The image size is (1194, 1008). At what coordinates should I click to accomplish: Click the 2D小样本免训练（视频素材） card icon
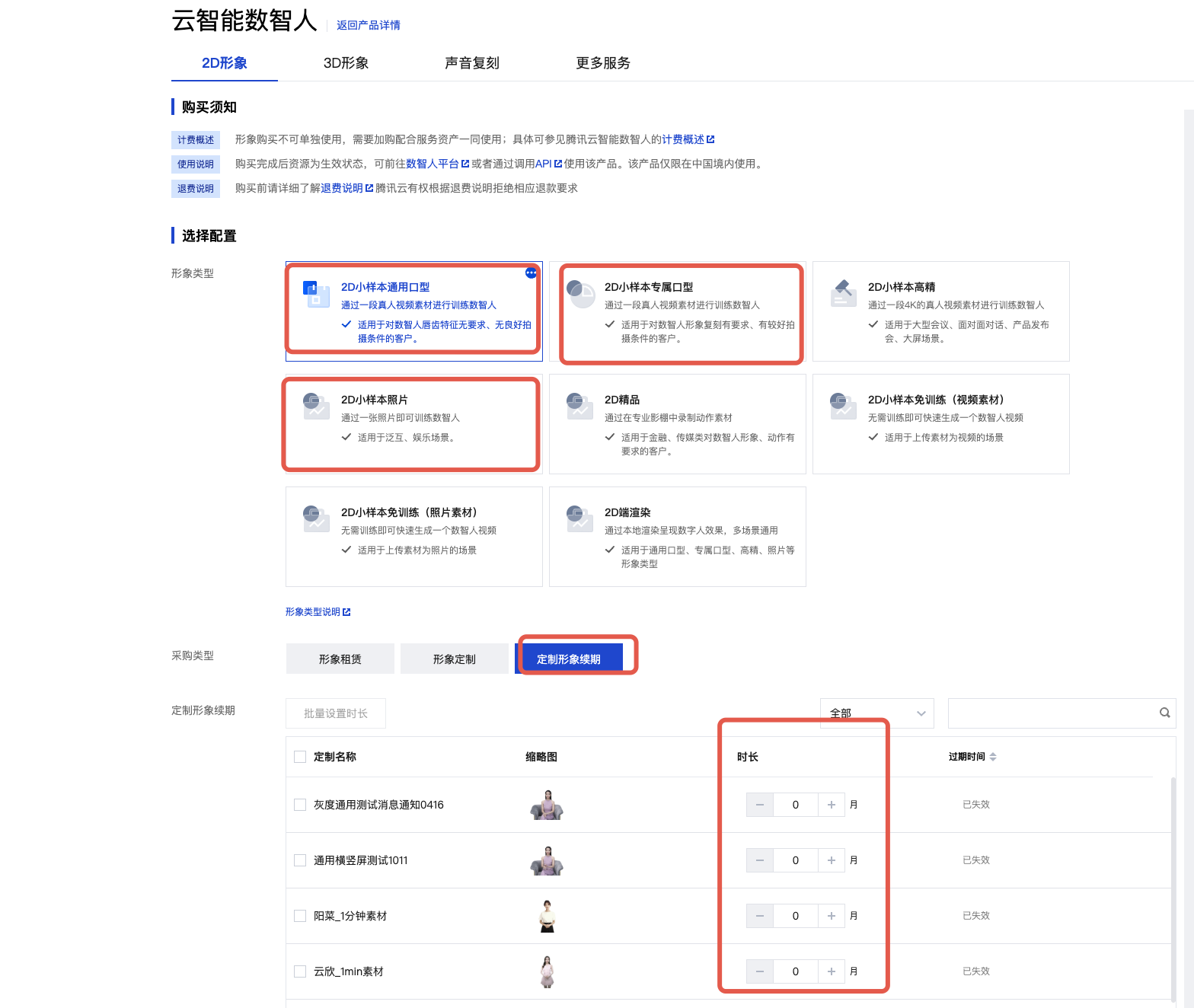click(x=843, y=405)
